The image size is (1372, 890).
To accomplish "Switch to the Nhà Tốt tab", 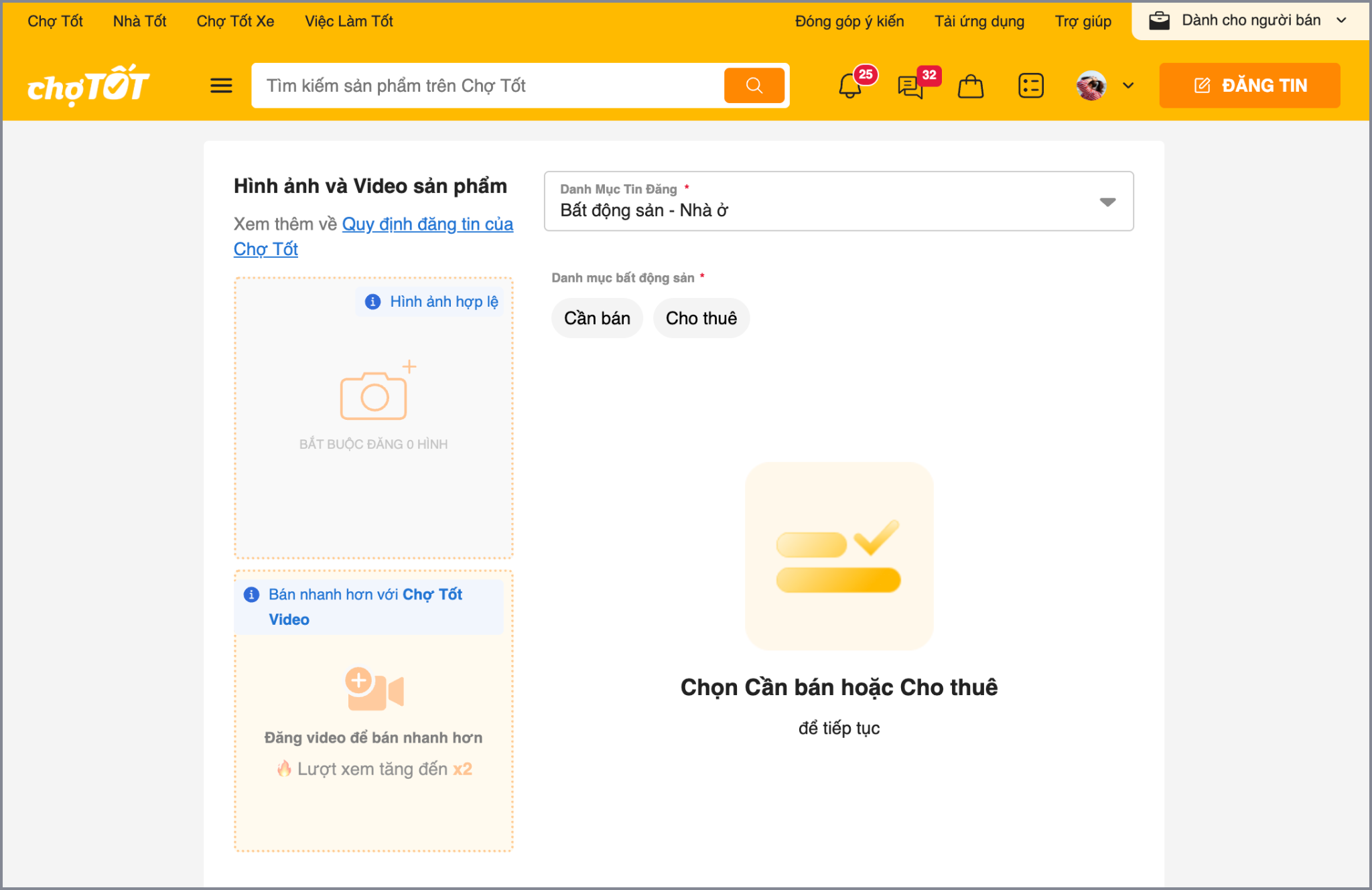I will (x=139, y=21).
